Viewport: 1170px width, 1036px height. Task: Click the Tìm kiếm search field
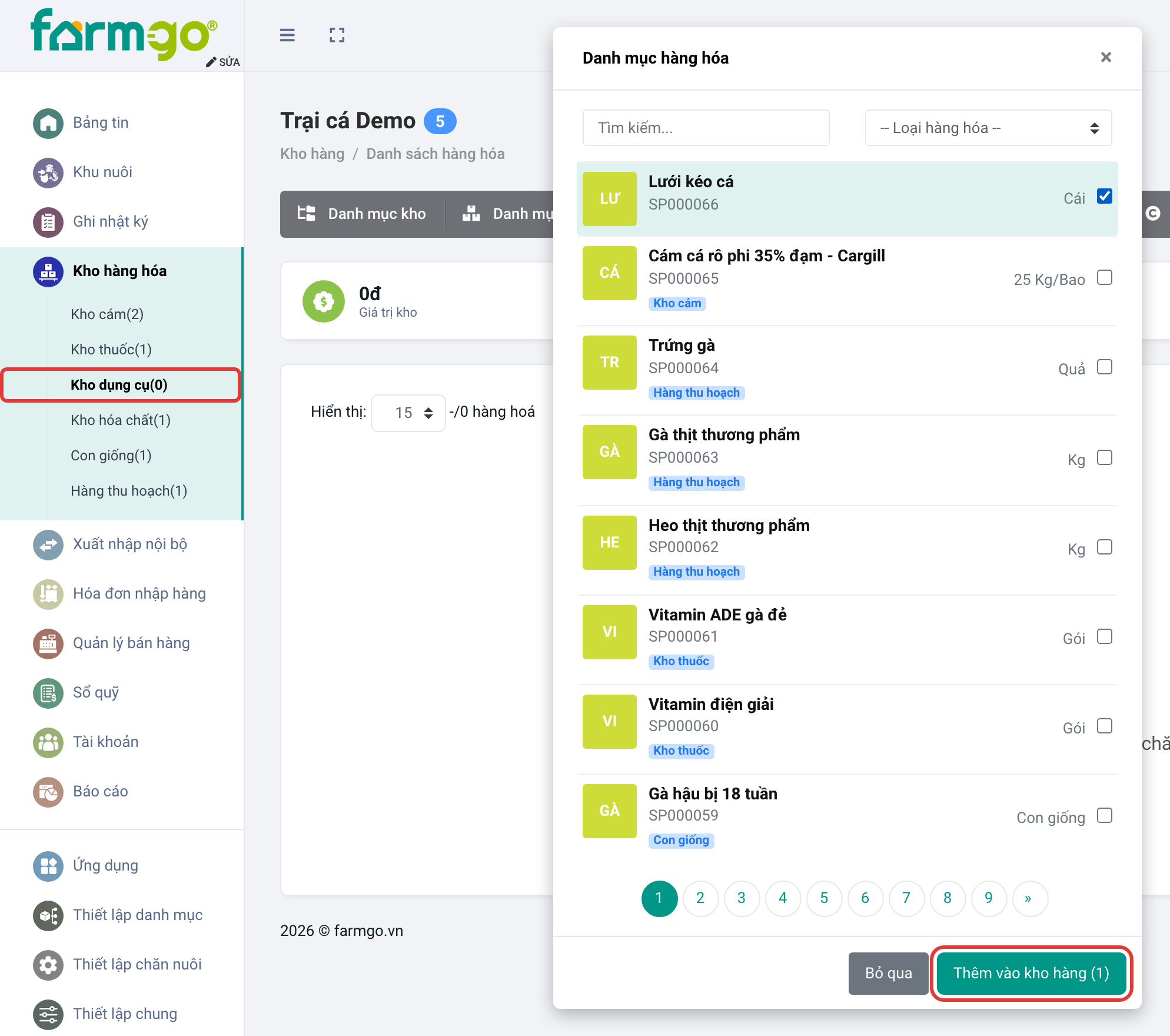click(706, 128)
